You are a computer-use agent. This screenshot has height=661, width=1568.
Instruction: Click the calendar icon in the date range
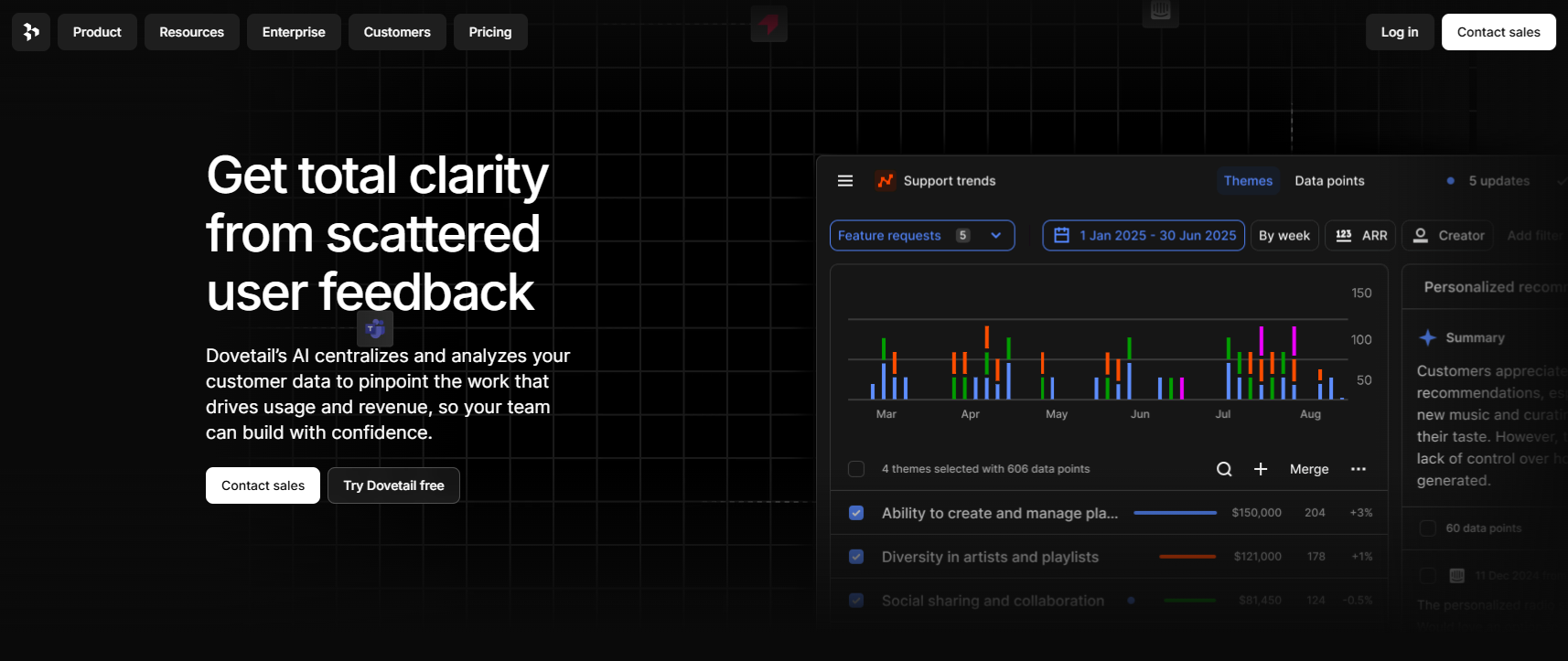tap(1061, 235)
